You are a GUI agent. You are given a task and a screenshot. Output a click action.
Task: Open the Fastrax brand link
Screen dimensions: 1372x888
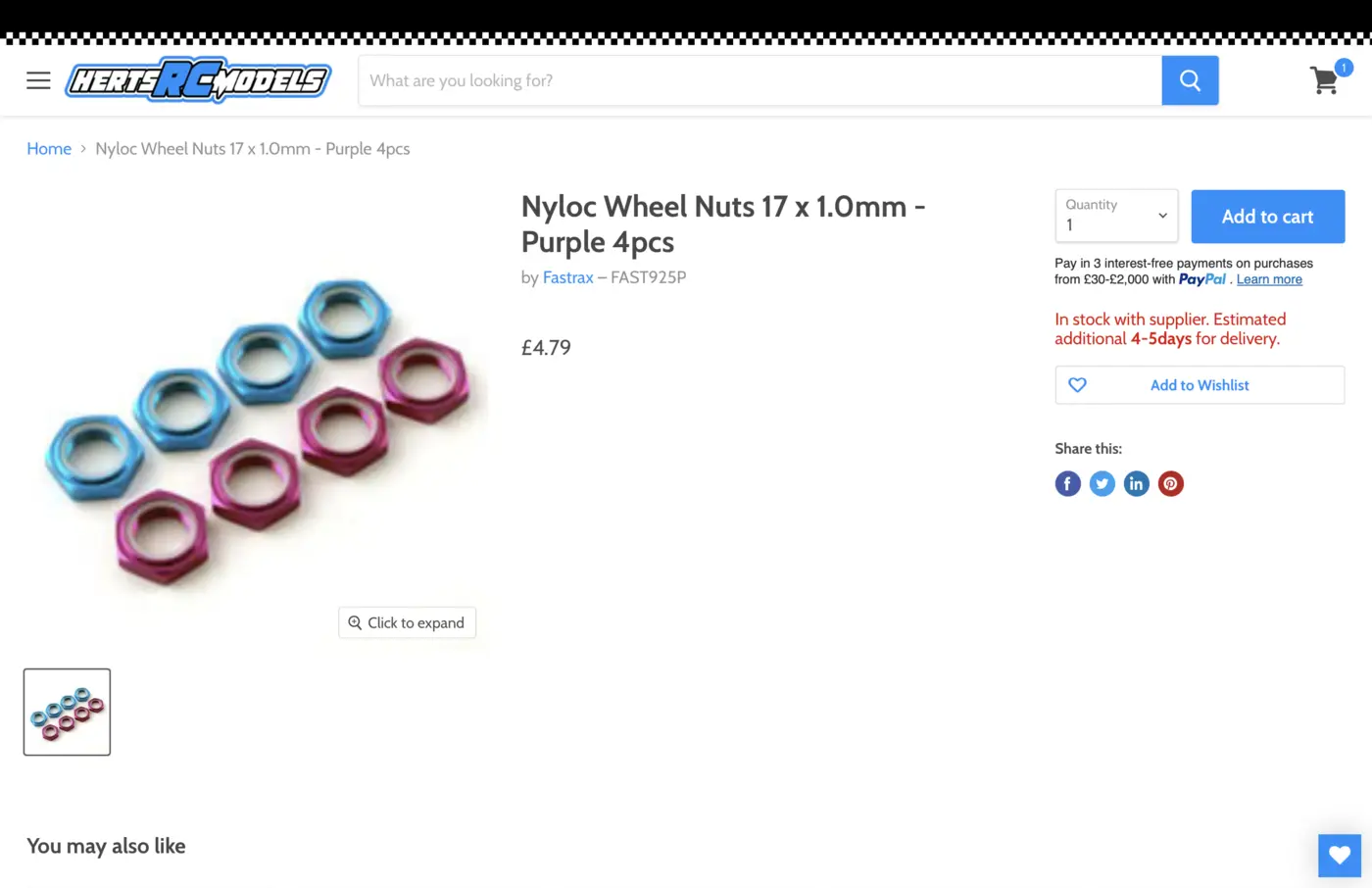[x=567, y=277]
